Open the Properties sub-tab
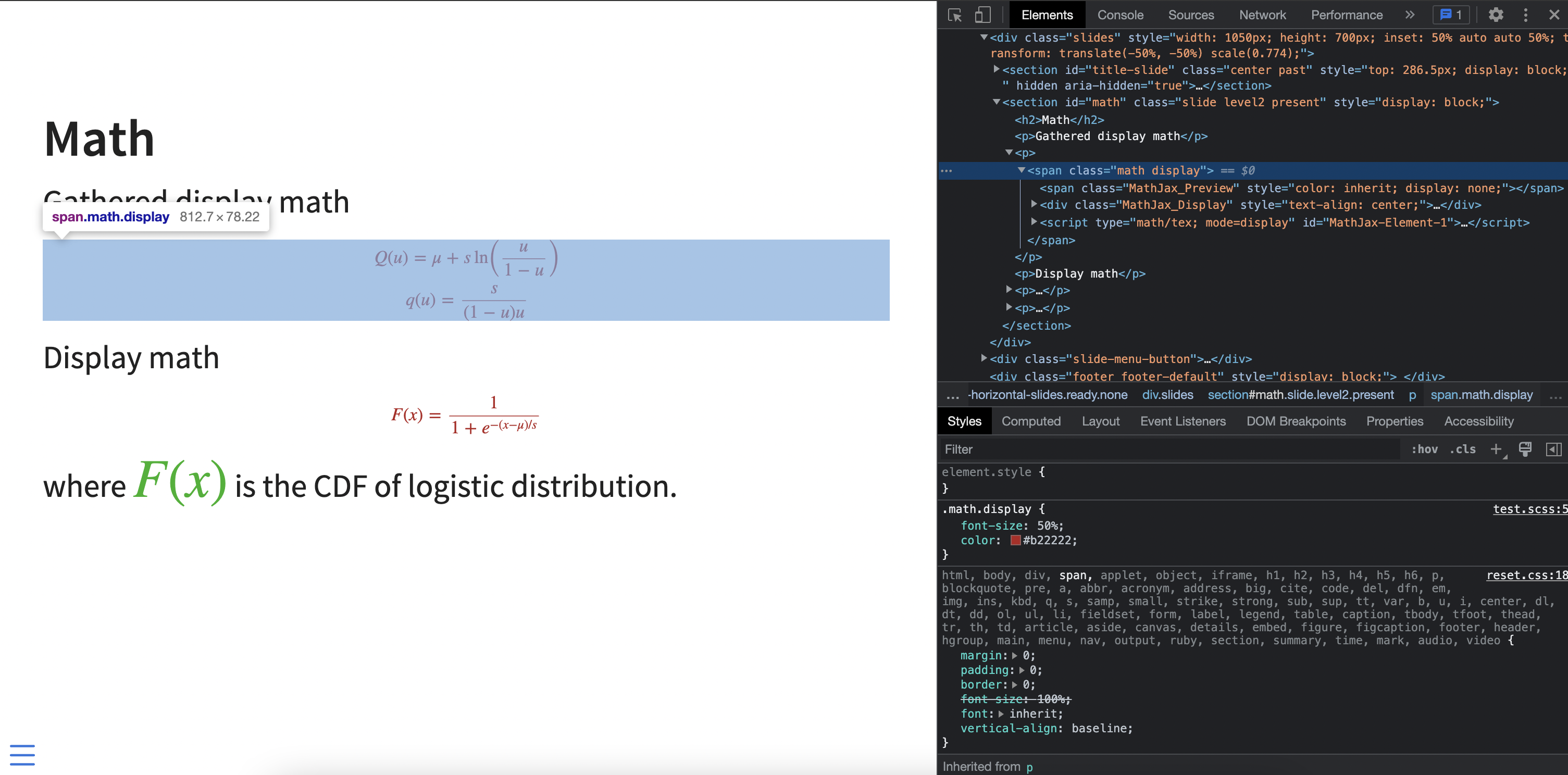1568x775 pixels. tap(1395, 421)
